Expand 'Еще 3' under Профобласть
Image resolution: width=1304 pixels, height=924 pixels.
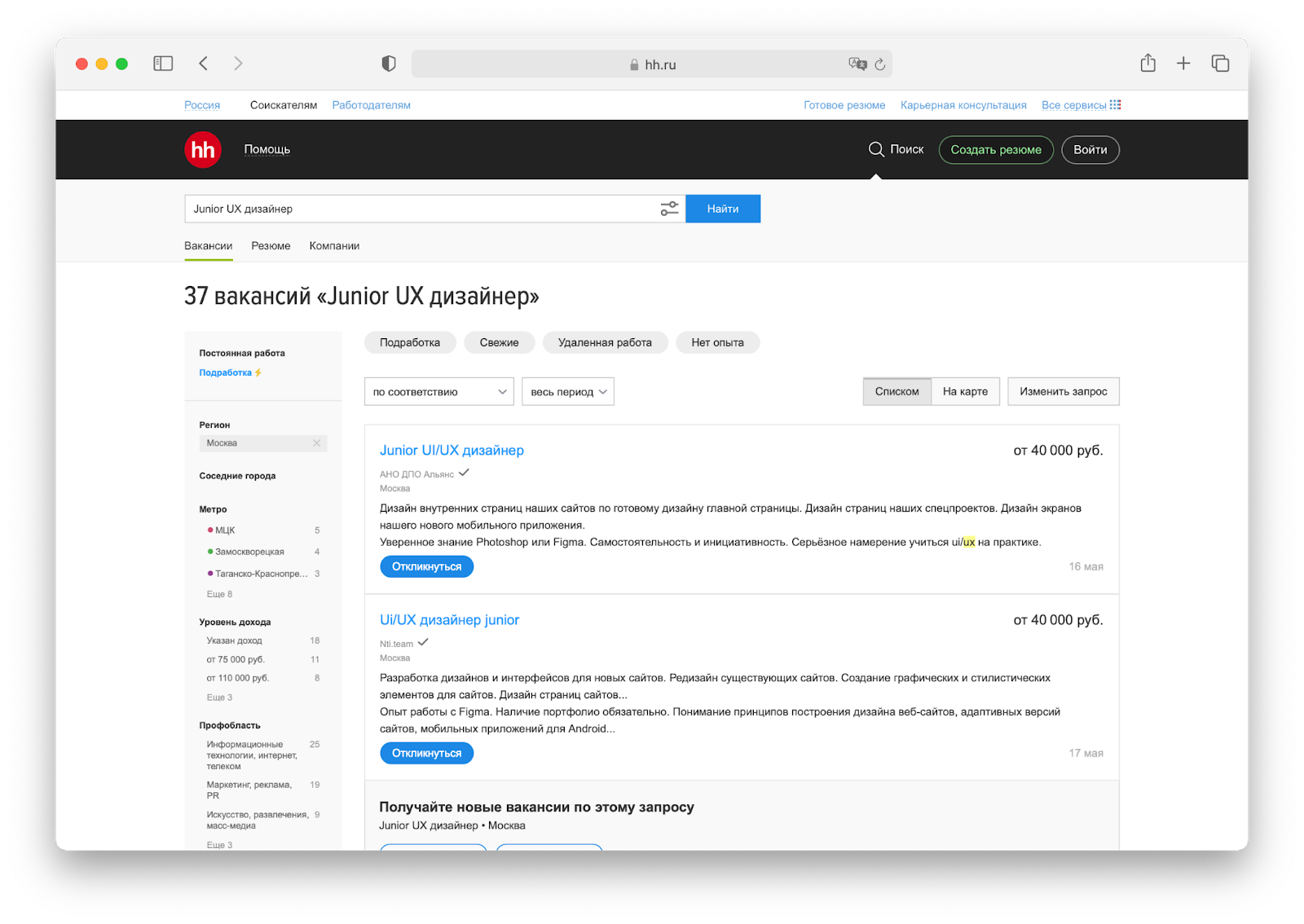[x=219, y=845]
